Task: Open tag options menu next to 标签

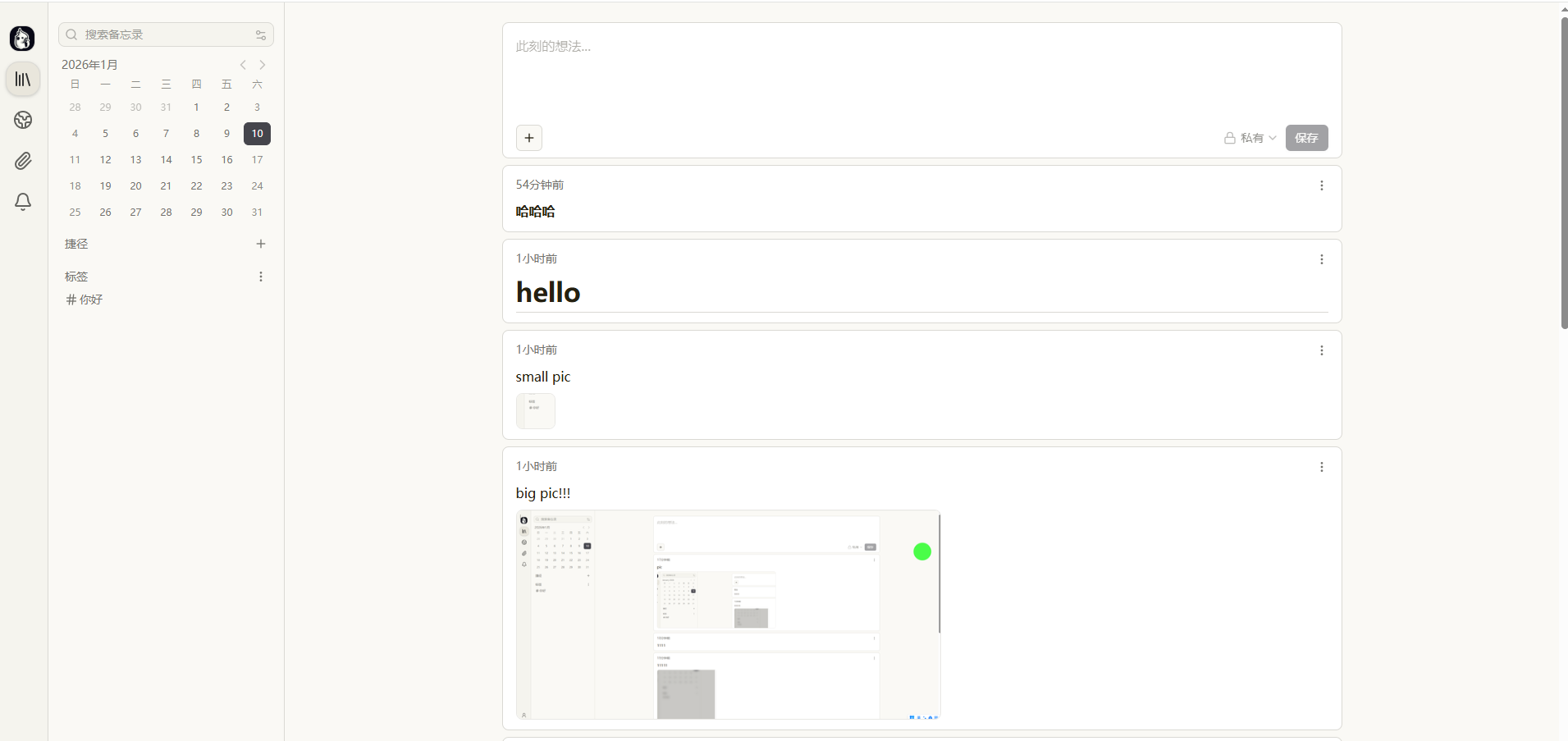Action: tap(261, 277)
